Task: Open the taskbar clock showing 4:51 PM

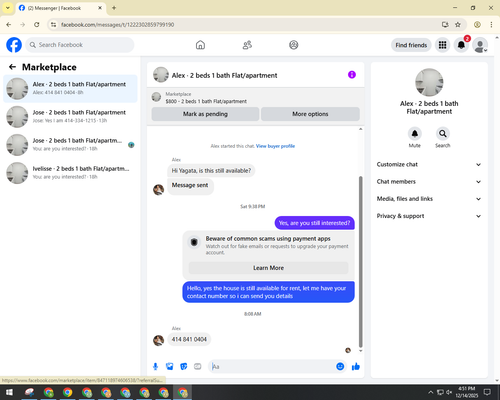Action: [466, 392]
